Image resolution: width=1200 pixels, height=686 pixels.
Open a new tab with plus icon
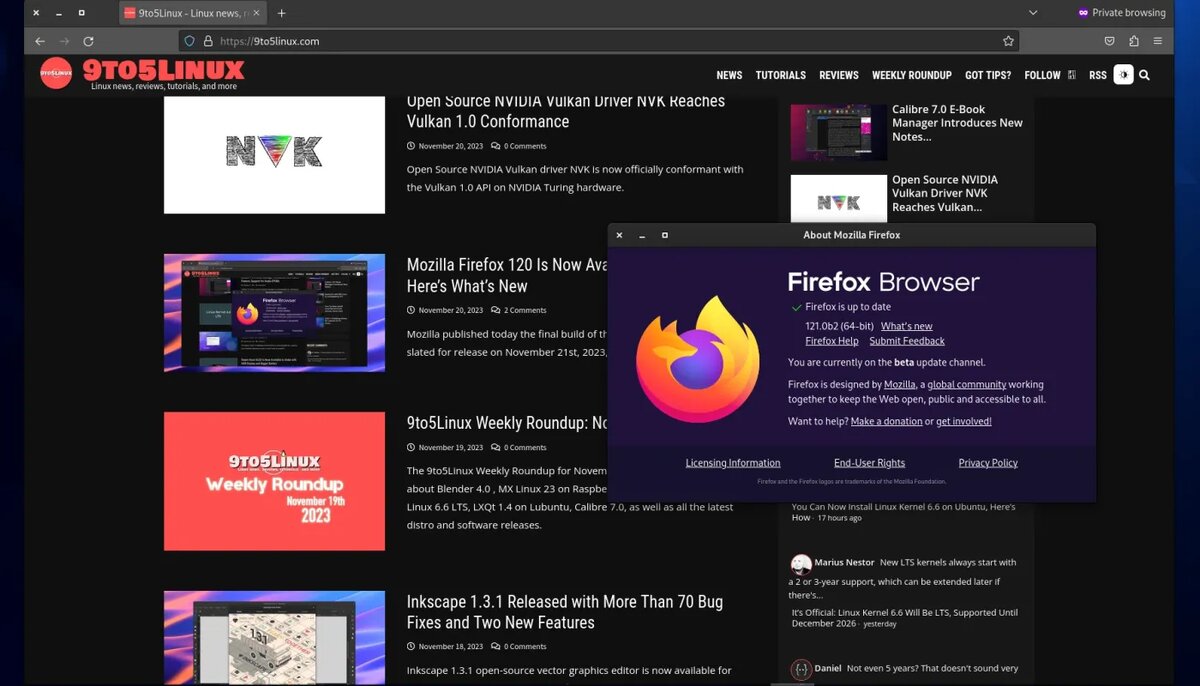tap(281, 13)
